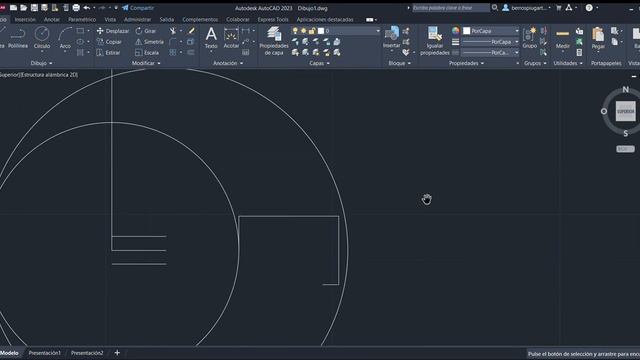Click the keyword search input field
Screen dimensions: 640x360
click(x=451, y=8)
